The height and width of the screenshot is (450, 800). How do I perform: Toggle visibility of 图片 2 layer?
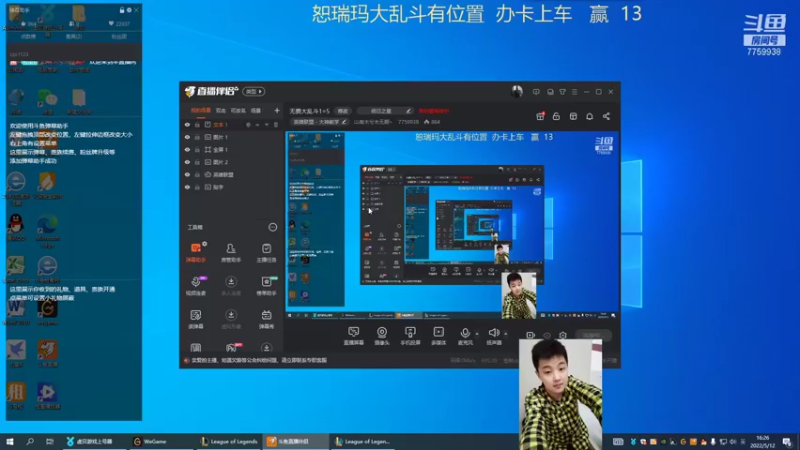point(187,162)
